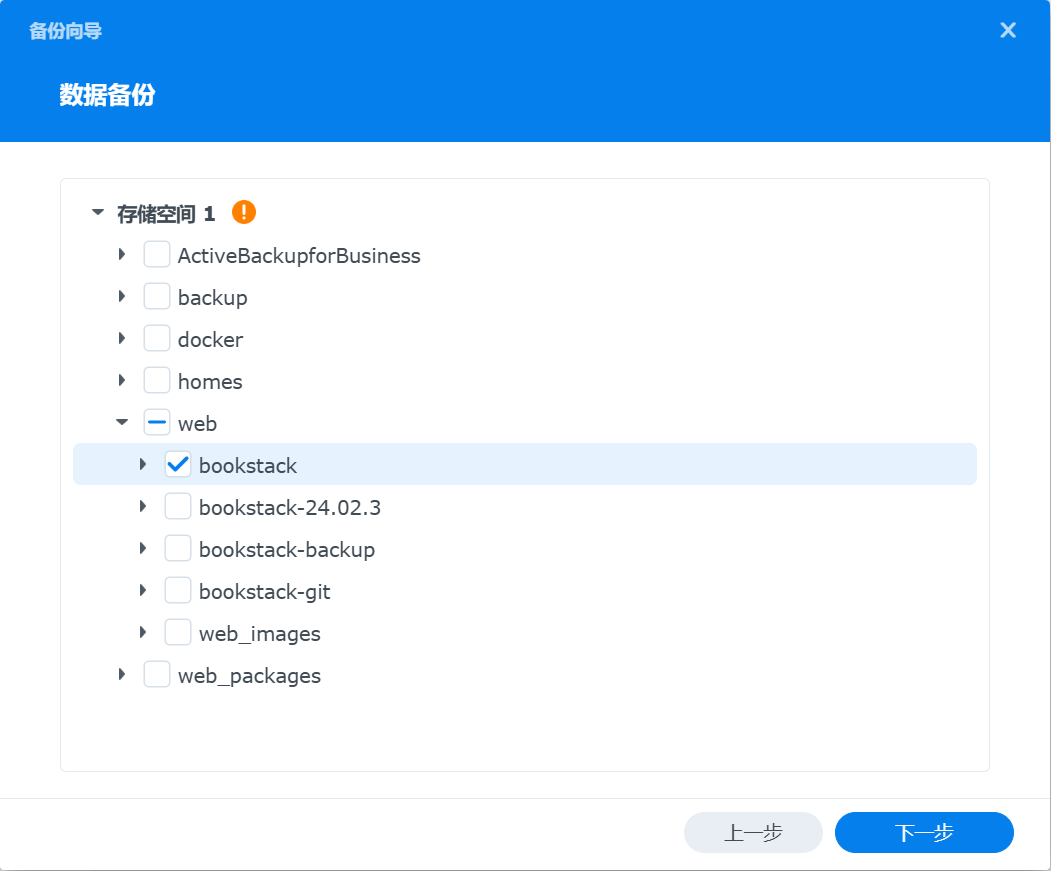Expand the homes folder contents

click(x=121, y=380)
